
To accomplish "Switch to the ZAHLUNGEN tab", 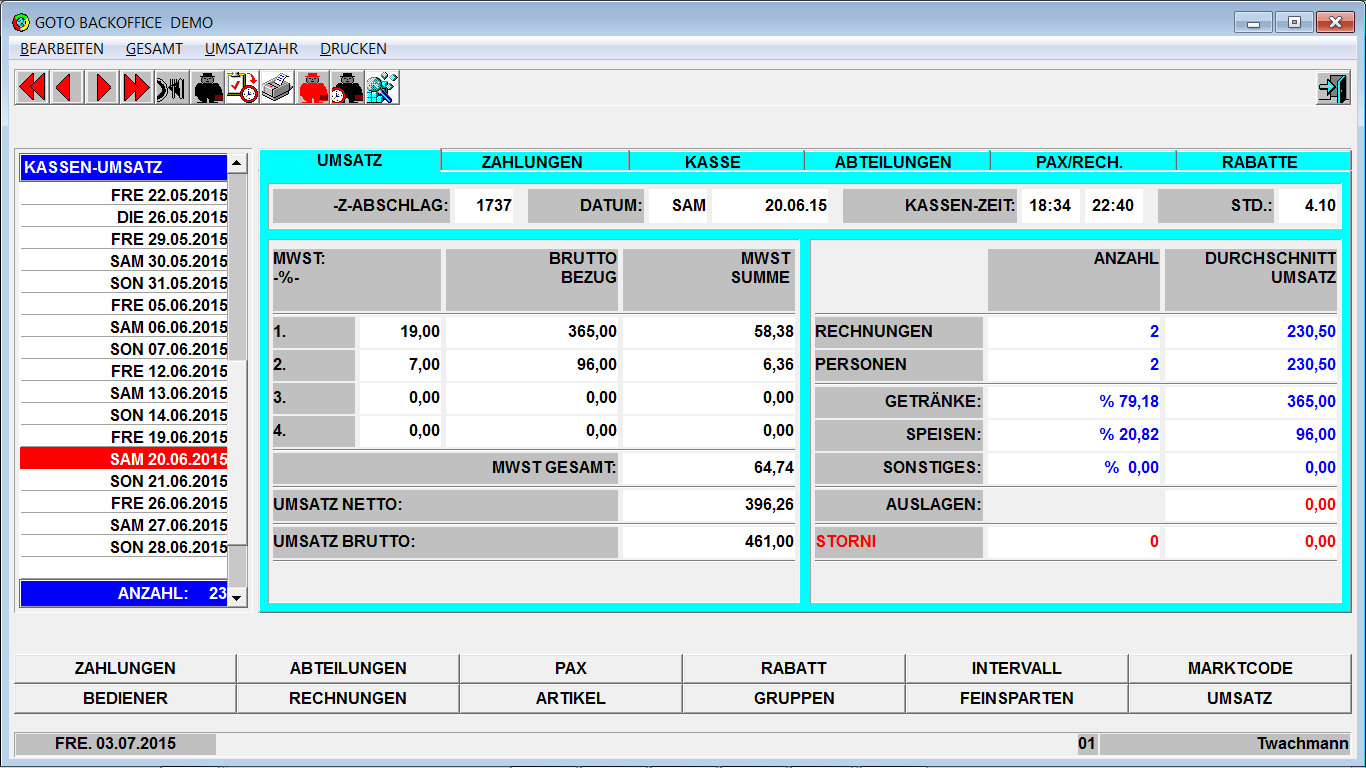I will [532, 162].
